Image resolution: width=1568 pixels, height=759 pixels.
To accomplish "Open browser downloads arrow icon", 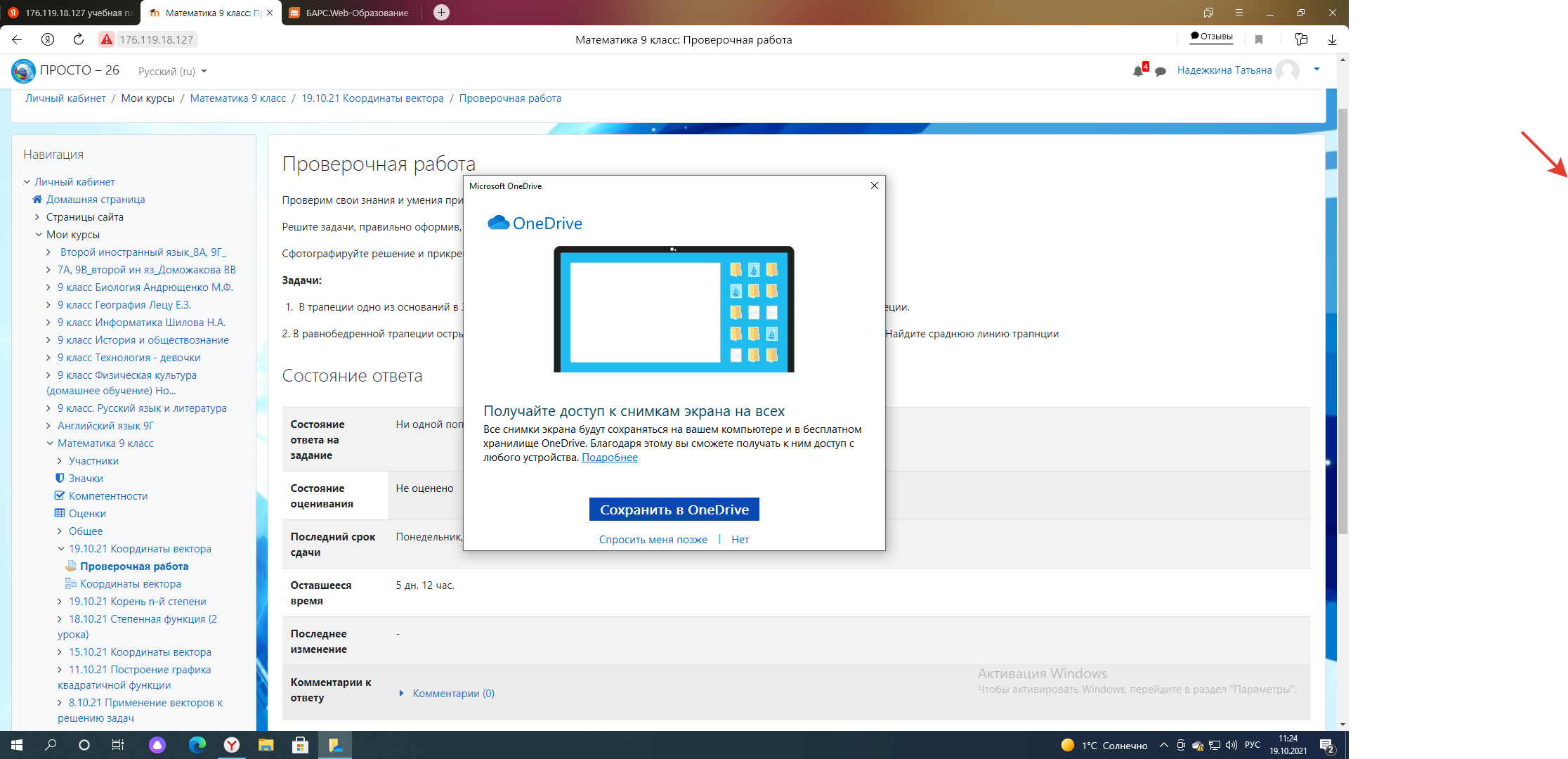I will pyautogui.click(x=1332, y=39).
